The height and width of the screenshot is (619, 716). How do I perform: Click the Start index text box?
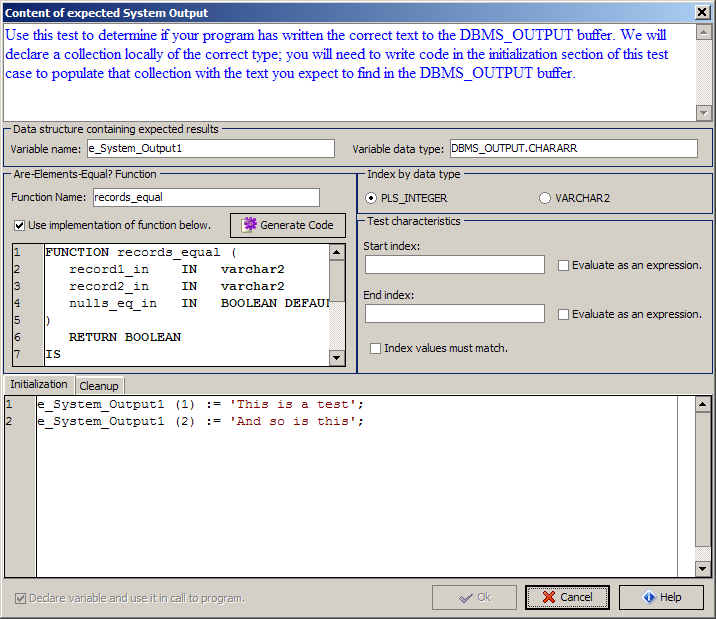pos(454,265)
